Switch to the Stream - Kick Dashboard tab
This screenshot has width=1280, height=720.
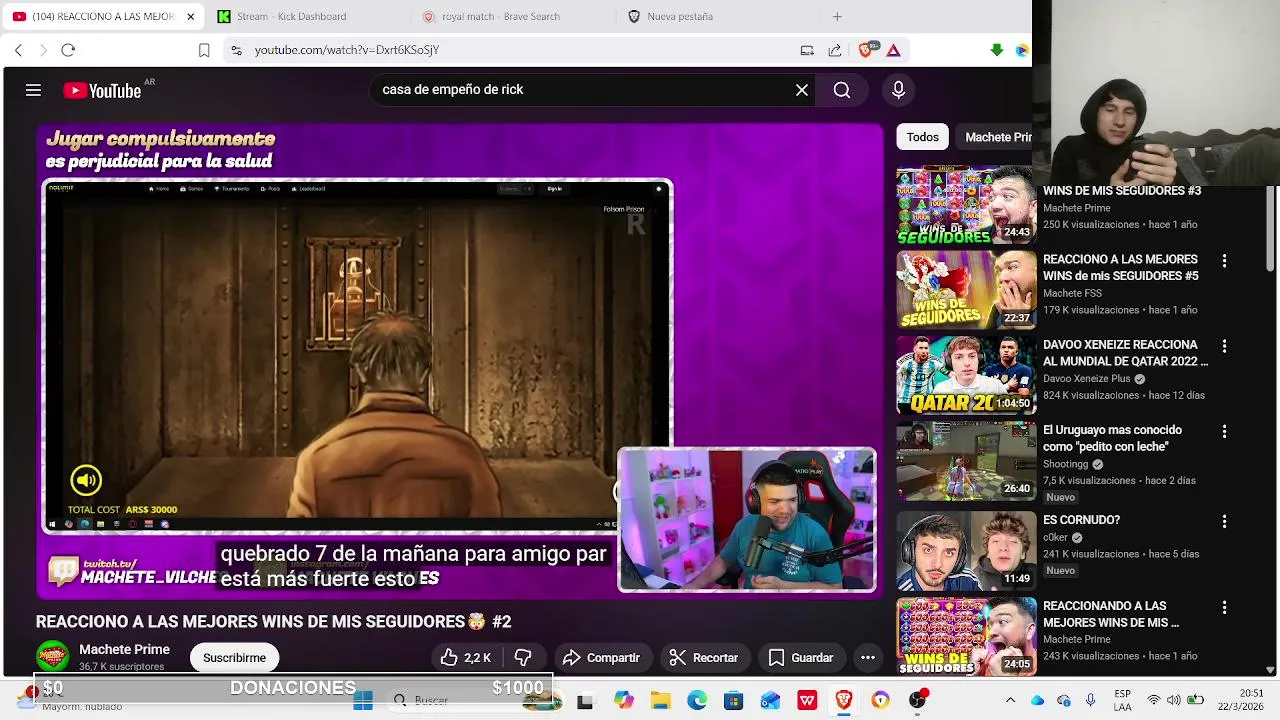pyautogui.click(x=300, y=16)
